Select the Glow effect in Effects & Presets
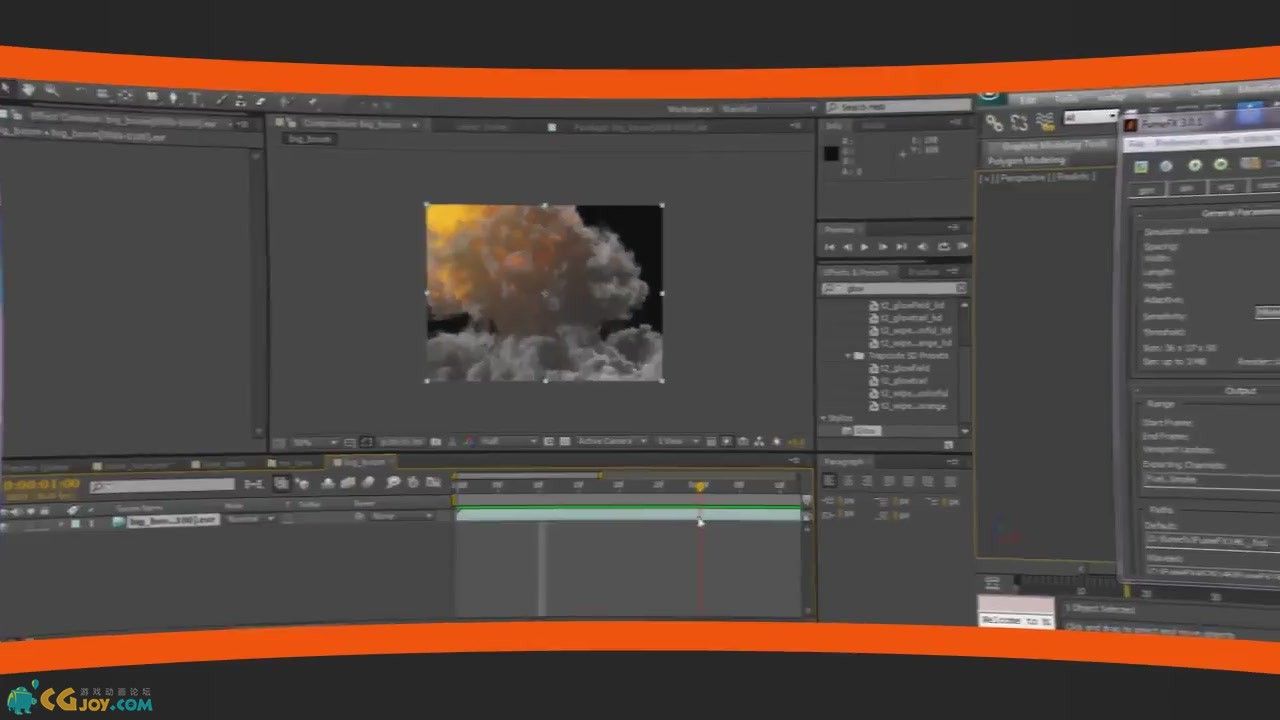Image resolution: width=1280 pixels, height=720 pixels. click(867, 430)
